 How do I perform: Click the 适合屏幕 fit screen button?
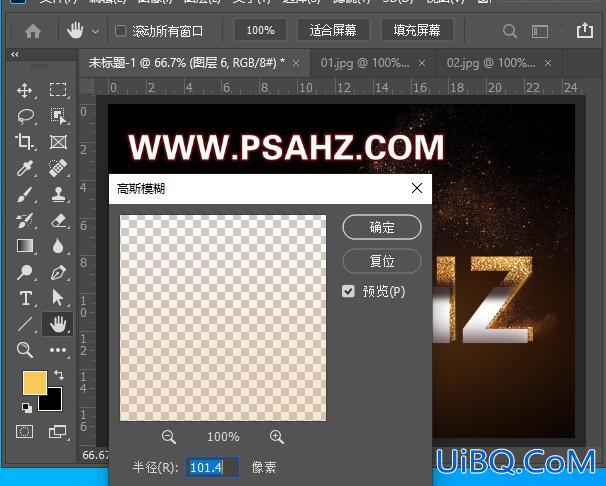[x=333, y=30]
